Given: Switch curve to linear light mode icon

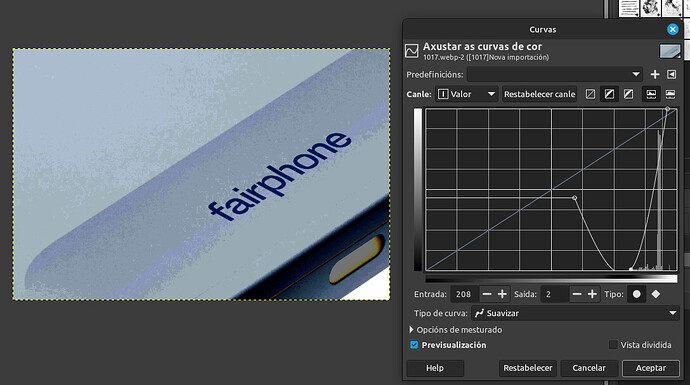Looking at the screenshot, I should pos(590,94).
